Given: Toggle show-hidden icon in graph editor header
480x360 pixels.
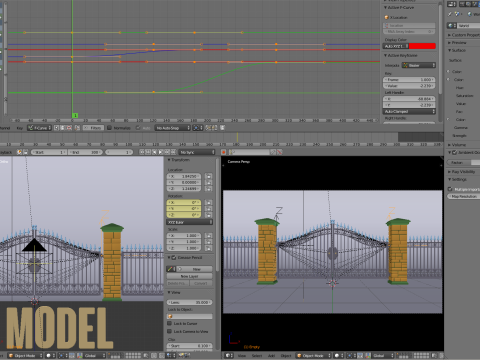Looking at the screenshot, I should point(63,128).
